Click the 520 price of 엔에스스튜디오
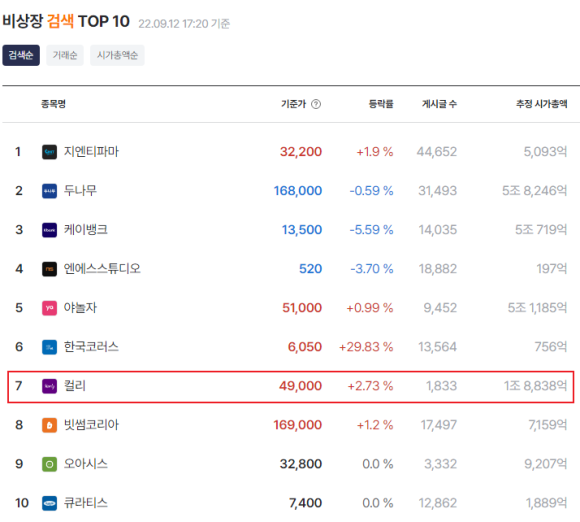Image resolution: width=580 pixels, height=522 pixels. [310, 269]
